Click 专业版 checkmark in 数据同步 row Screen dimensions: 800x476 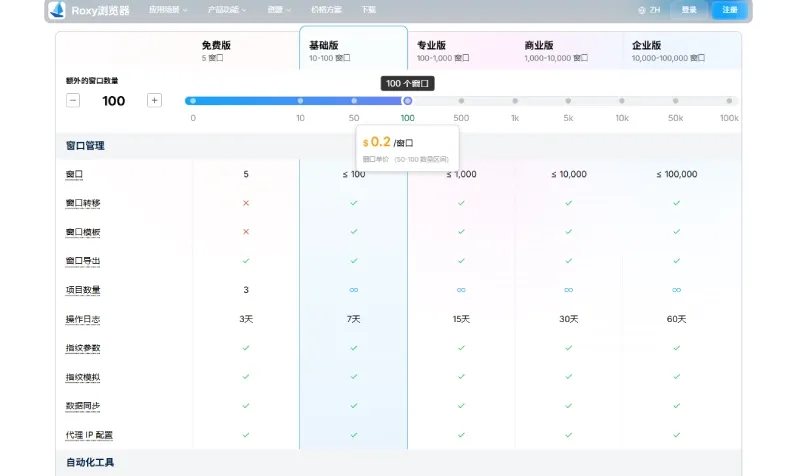461,406
